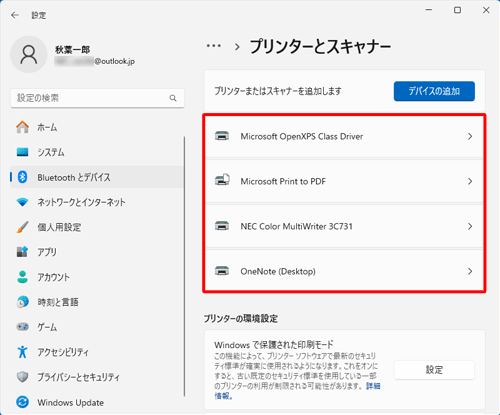Open アクセシビリティ via its figure icon
This screenshot has height=415, width=500.
[x=22, y=352]
